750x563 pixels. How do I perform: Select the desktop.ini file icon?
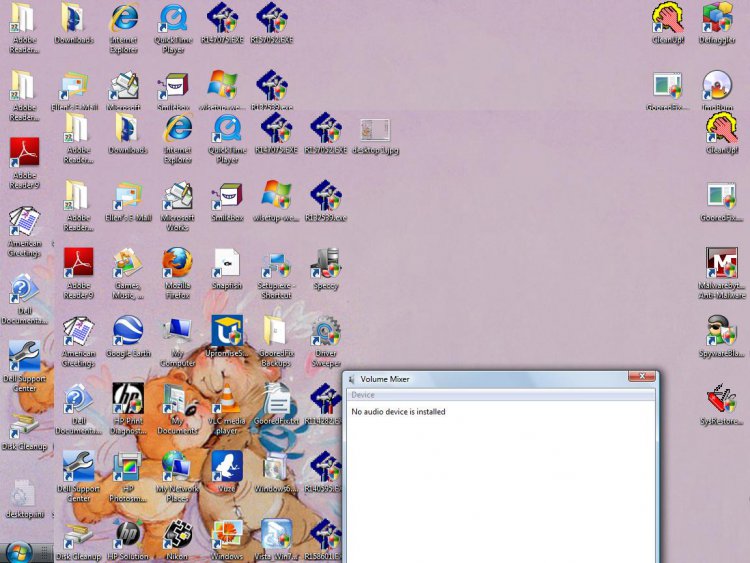point(24,499)
